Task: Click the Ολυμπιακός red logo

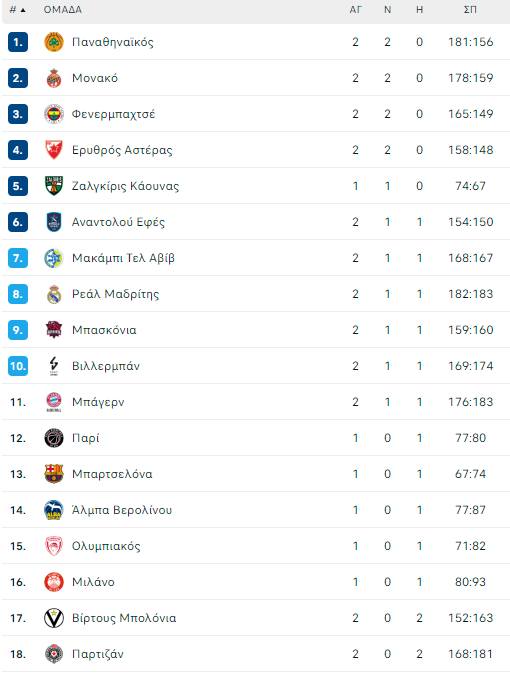Action: (x=54, y=546)
